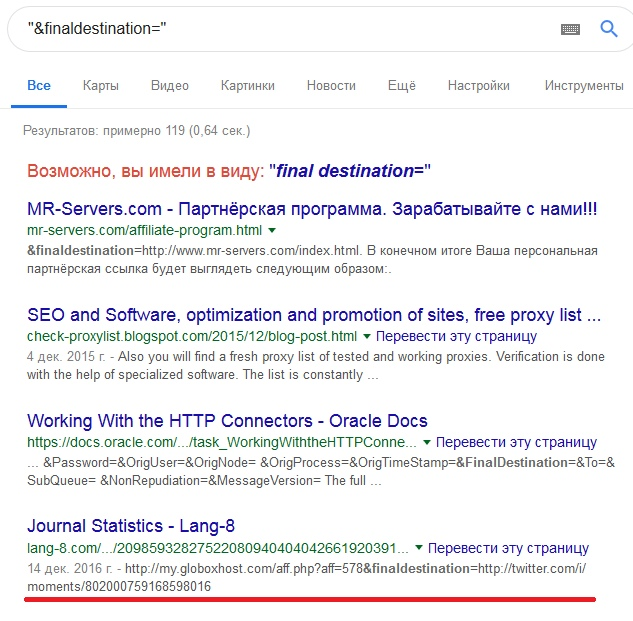Switch to the Карты tab
This screenshot has height=621, width=633.
101,86
